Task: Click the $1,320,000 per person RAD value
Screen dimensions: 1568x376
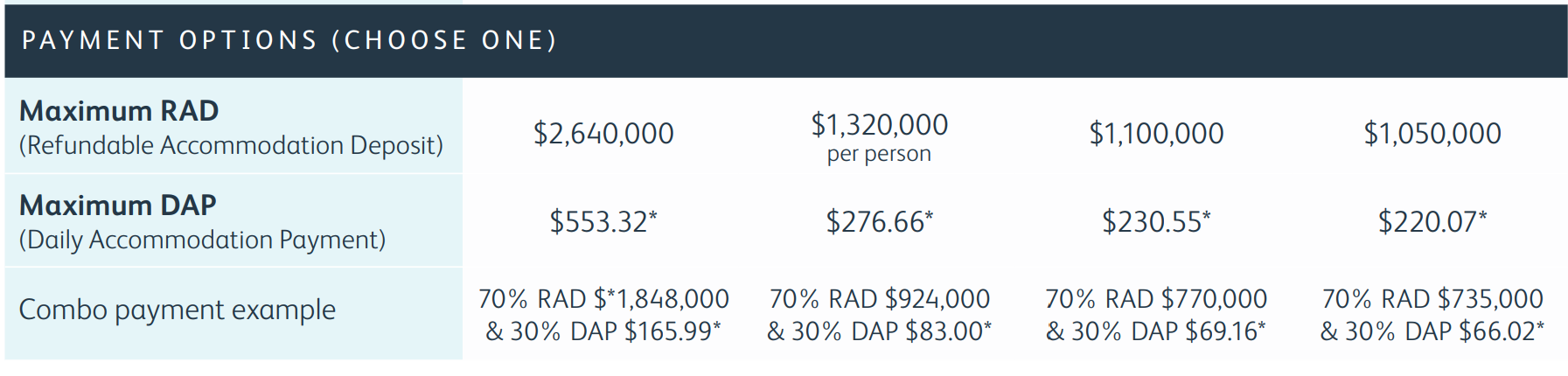Action: 879,125
